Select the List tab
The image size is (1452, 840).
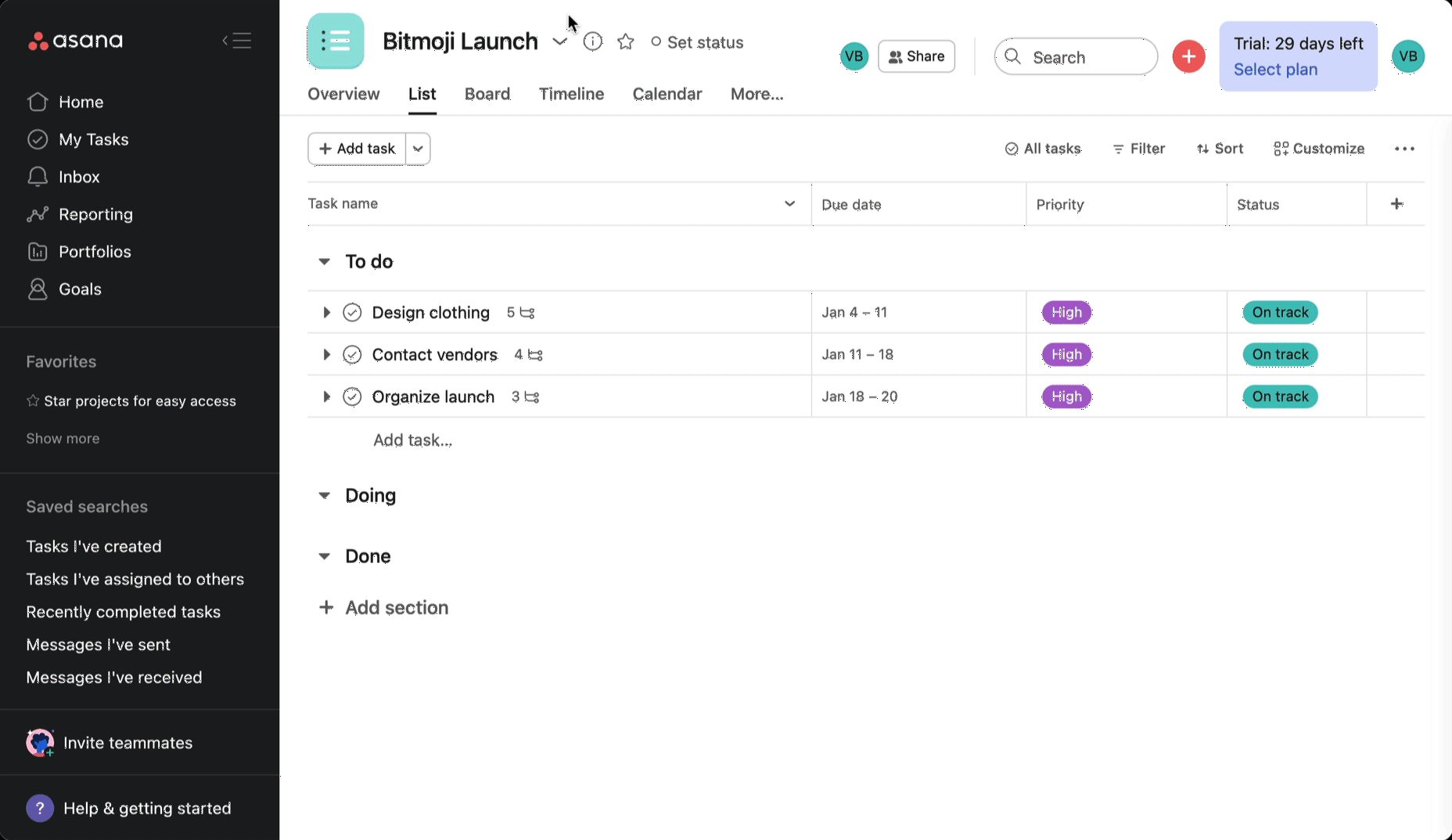tap(422, 94)
